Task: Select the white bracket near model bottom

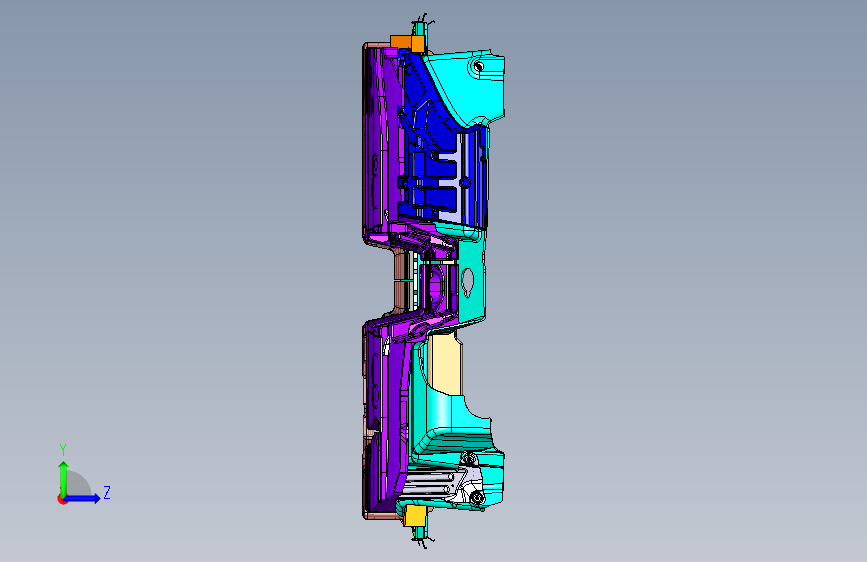Action: coord(467,481)
